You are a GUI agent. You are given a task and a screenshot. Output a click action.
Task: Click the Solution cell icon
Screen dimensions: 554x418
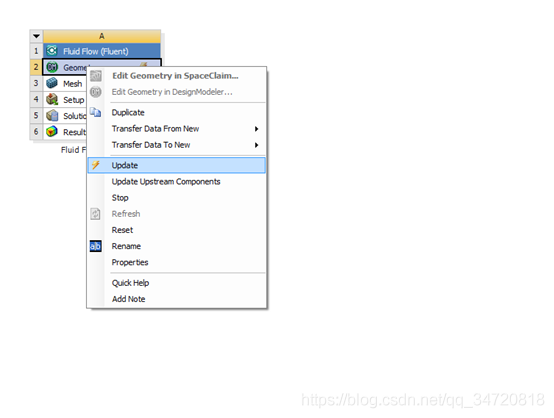[52, 115]
